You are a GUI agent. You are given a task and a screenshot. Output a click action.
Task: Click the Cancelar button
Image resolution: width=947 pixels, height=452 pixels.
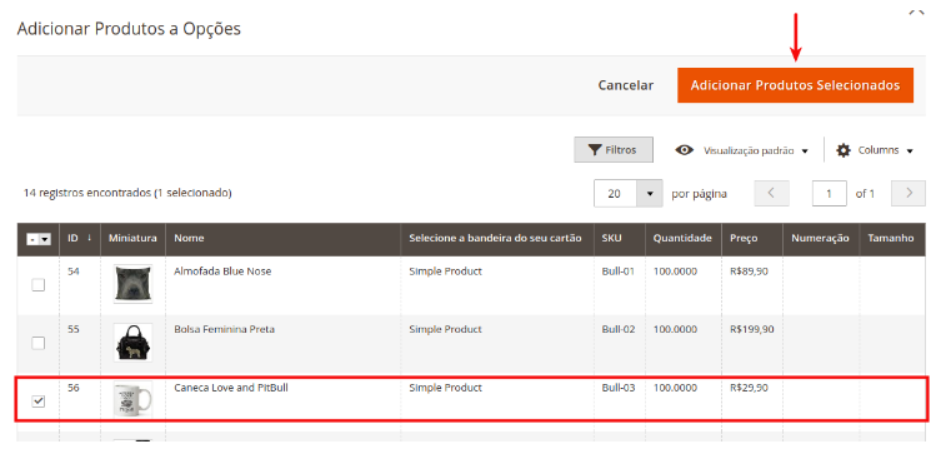(625, 85)
